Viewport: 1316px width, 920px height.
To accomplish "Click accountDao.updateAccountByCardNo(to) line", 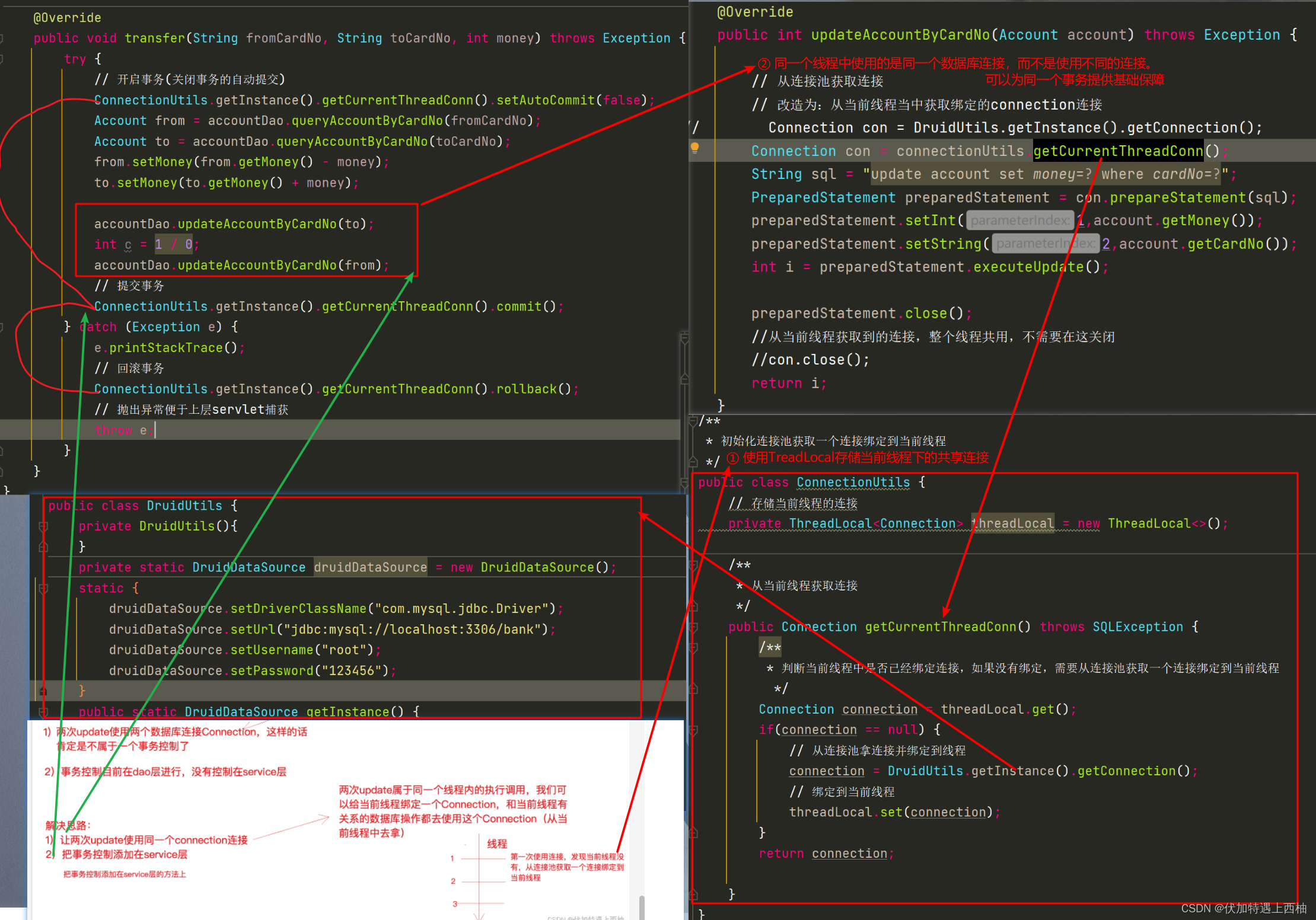I will click(234, 224).
